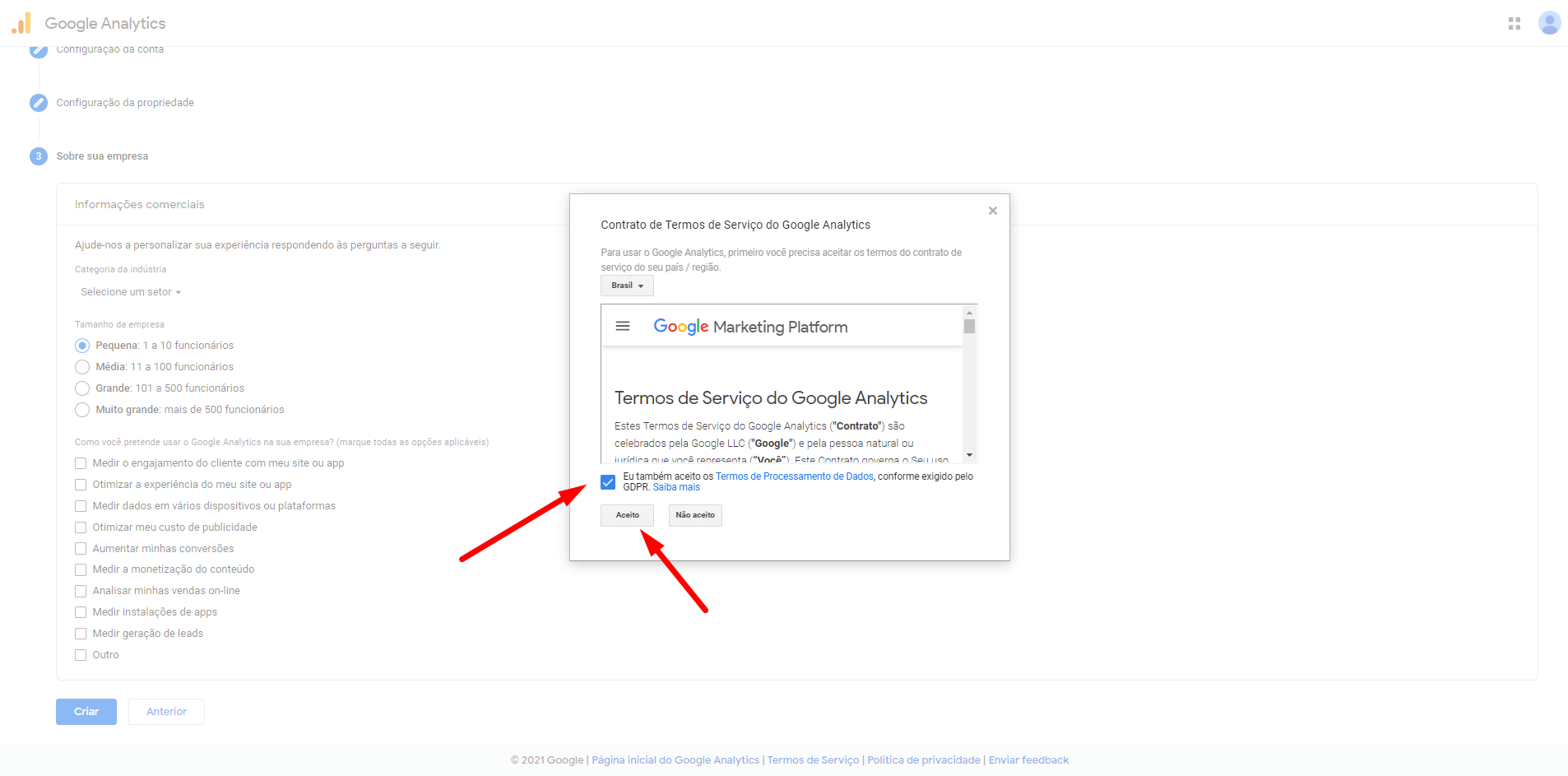Uncheck the GDPR data processing terms checkbox
The width and height of the screenshot is (1568, 776).
[608, 482]
